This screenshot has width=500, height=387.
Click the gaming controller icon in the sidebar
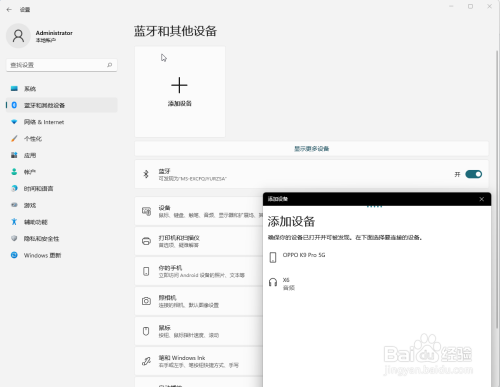pyautogui.click(x=14, y=205)
